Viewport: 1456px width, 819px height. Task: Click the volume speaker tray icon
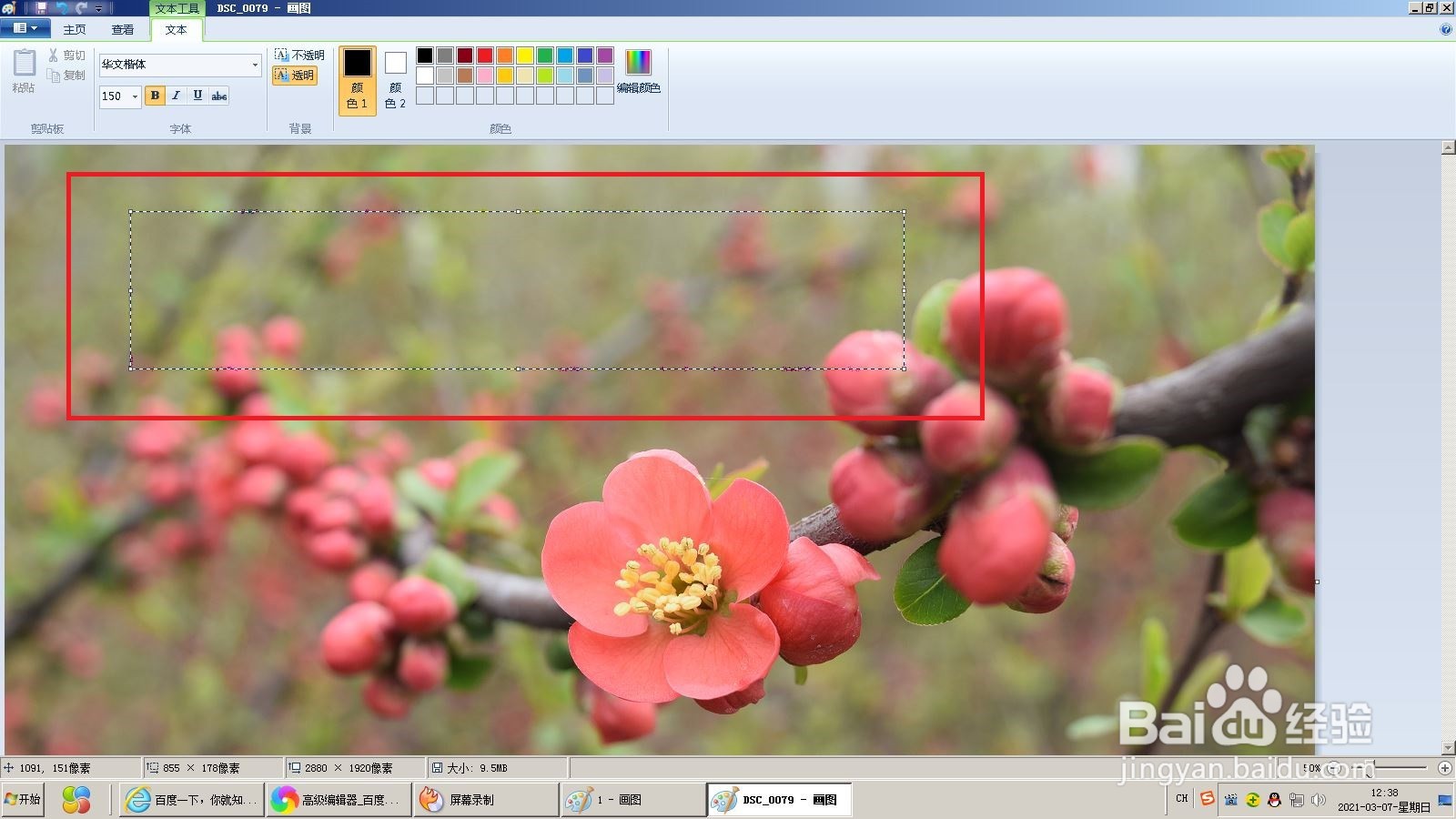click(x=1317, y=800)
